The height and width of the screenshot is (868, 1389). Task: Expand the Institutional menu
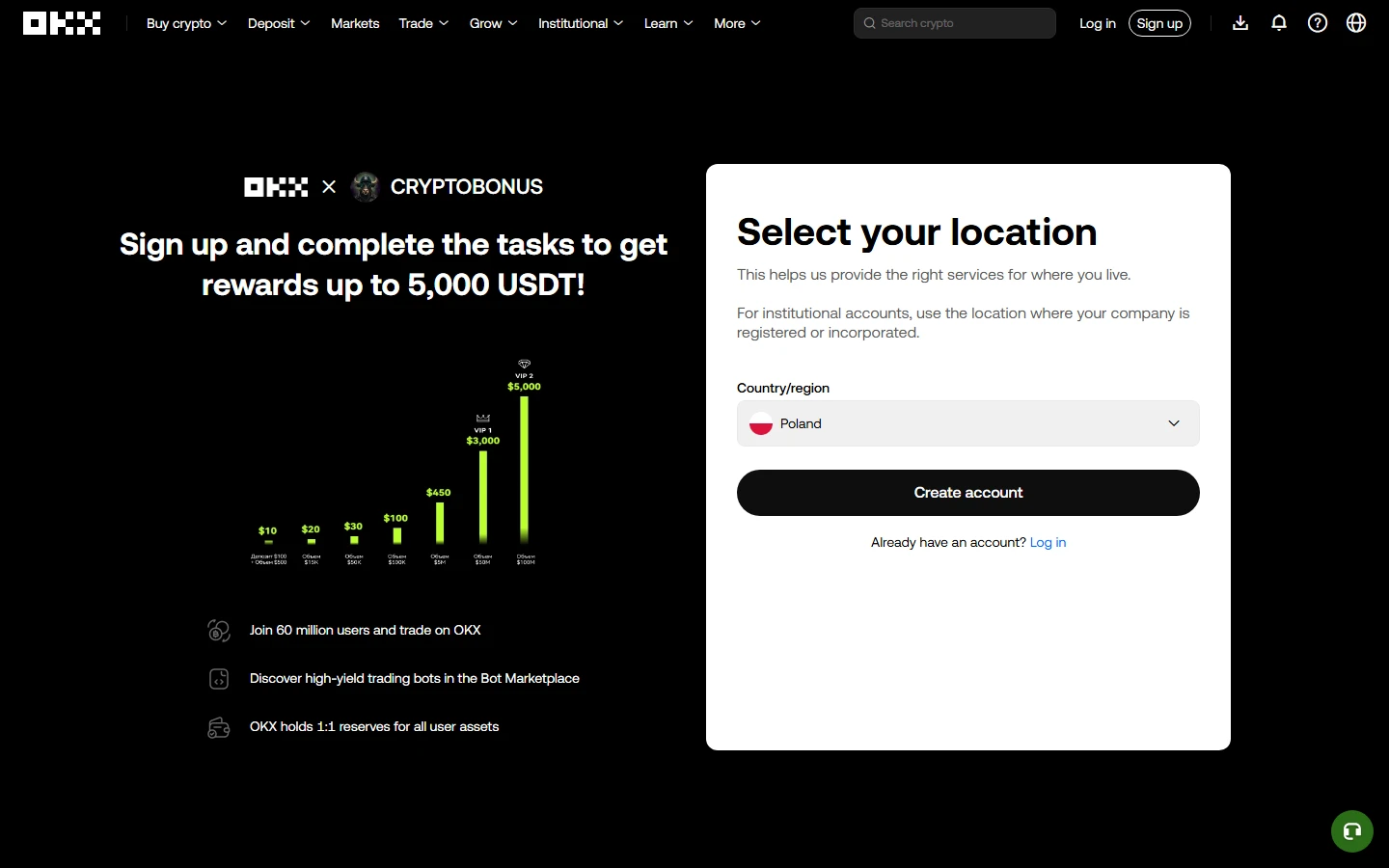point(581,23)
